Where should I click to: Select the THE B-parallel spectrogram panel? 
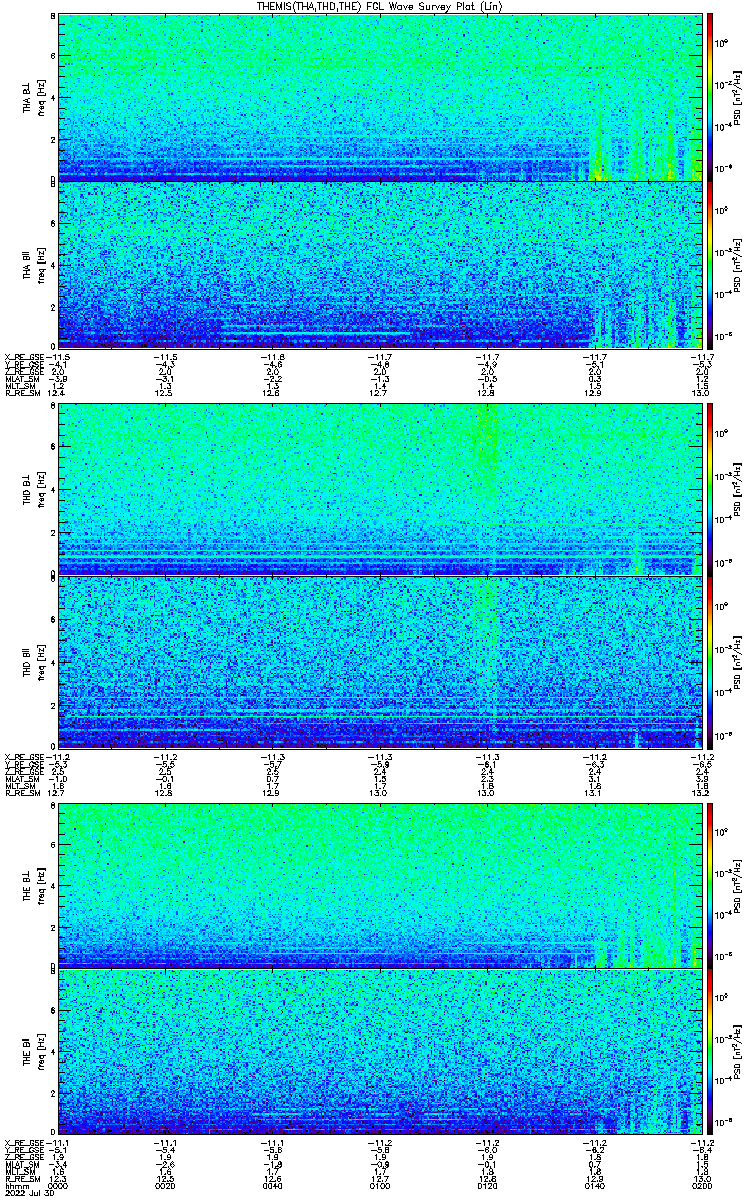tap(379, 1053)
